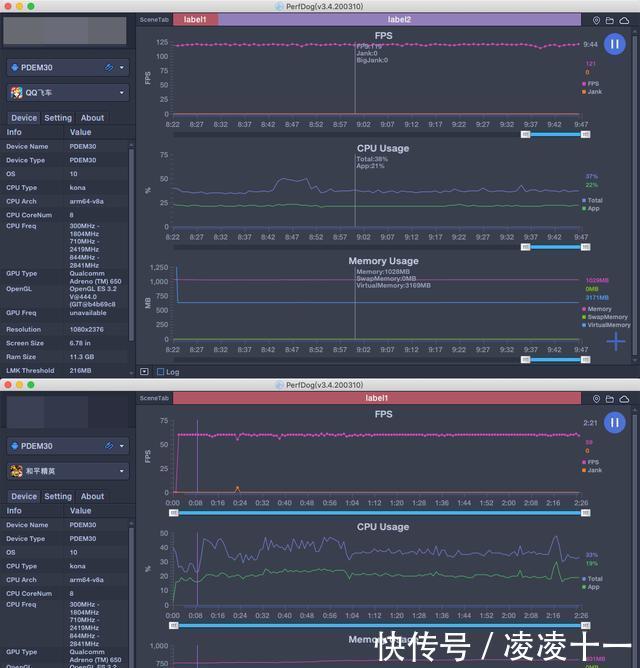The image size is (640, 668).
Task: Click cloud upload icon in top window
Action: pyautogui.click(x=624, y=20)
